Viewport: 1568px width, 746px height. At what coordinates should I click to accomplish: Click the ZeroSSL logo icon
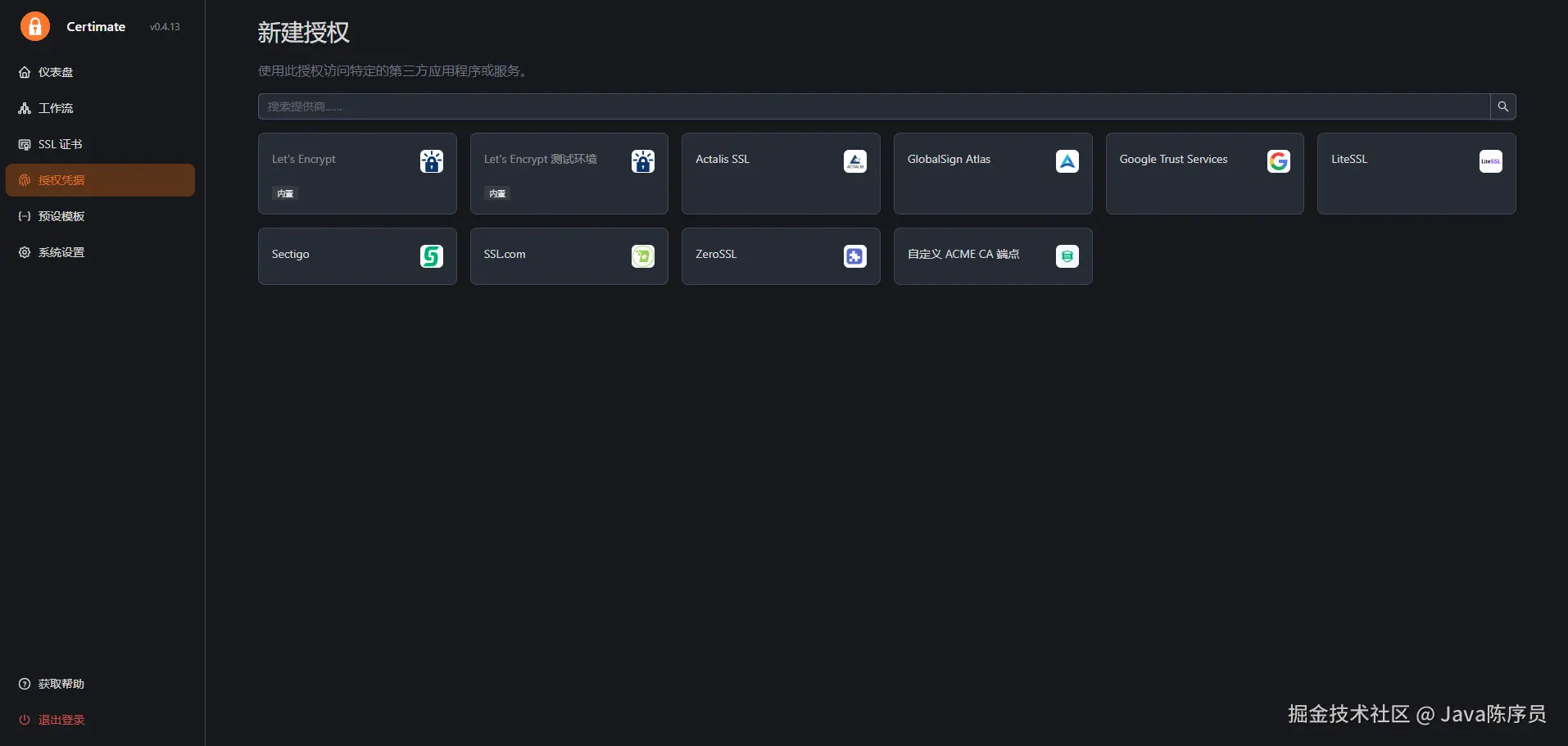(855, 256)
